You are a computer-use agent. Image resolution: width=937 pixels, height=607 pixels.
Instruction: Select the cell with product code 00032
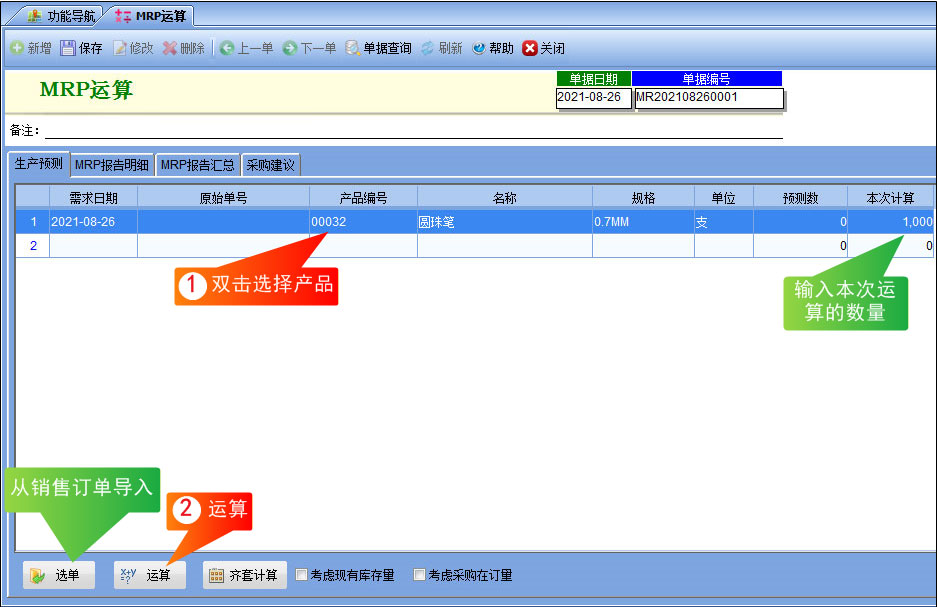pos(363,222)
